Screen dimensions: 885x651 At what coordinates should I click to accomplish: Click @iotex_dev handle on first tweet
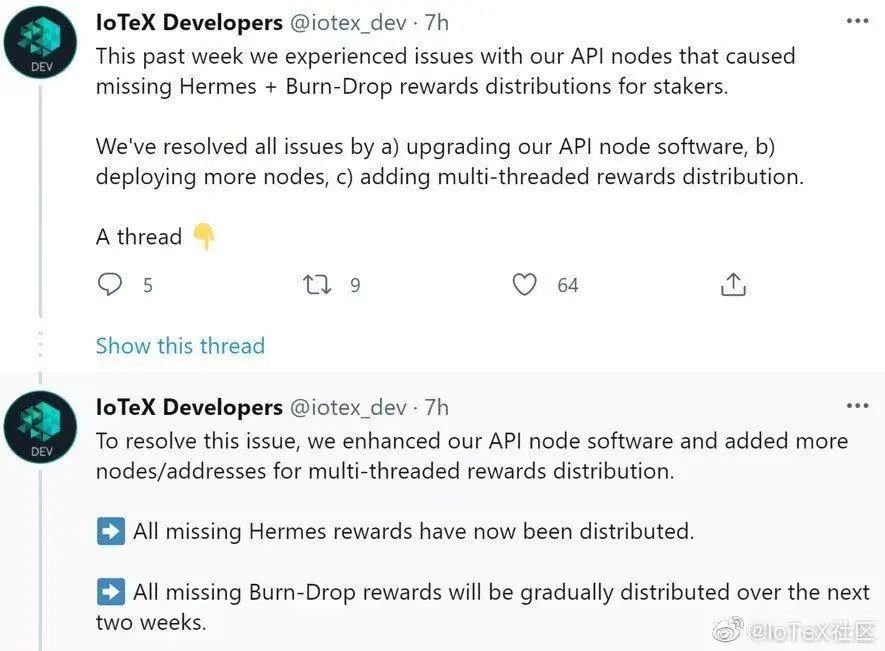pos(348,23)
